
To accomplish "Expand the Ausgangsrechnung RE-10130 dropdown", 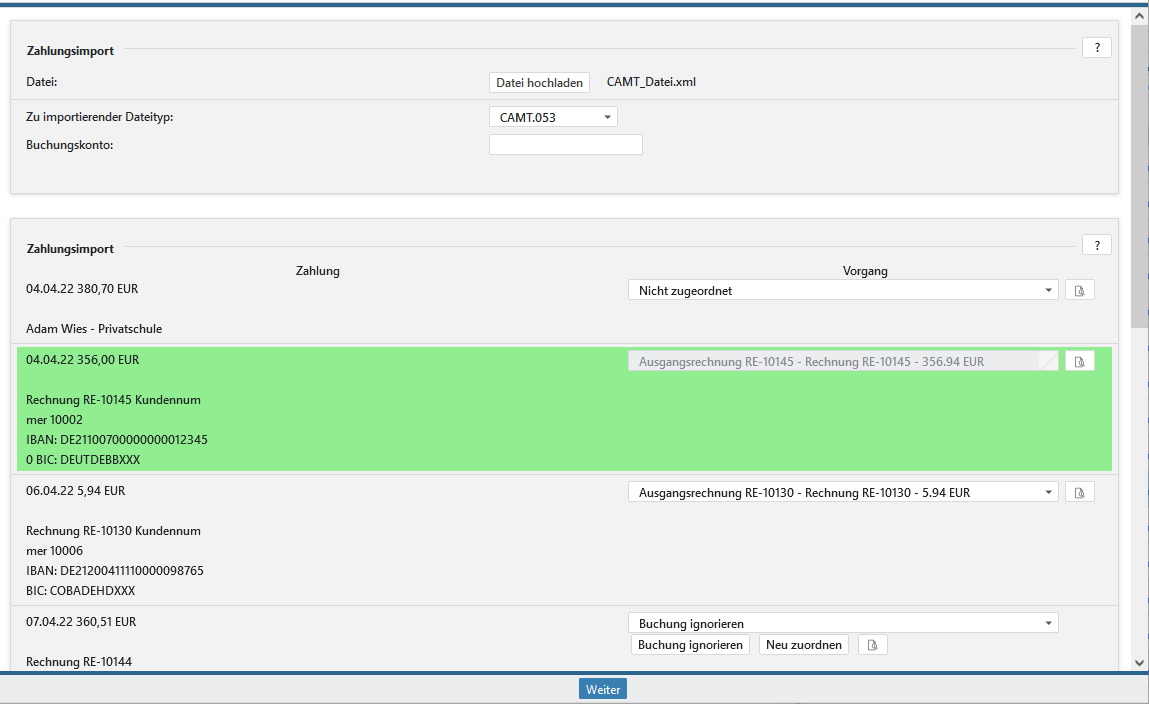I will [842, 492].
